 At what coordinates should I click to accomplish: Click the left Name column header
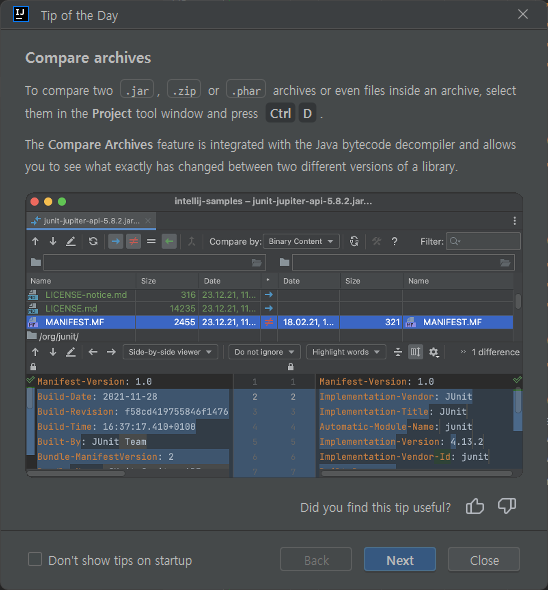(x=81, y=281)
